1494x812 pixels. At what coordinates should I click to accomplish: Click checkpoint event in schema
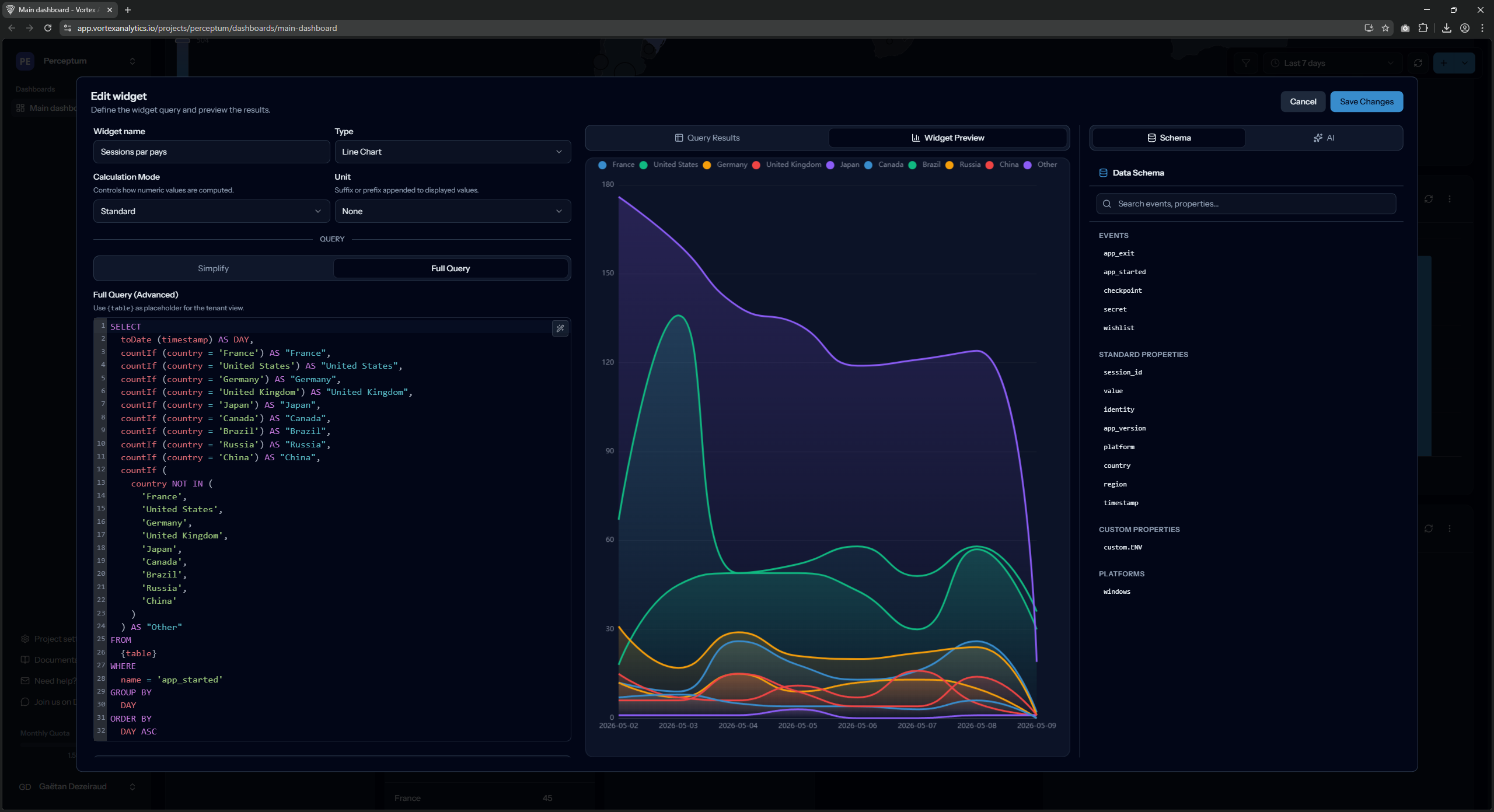pos(1123,290)
